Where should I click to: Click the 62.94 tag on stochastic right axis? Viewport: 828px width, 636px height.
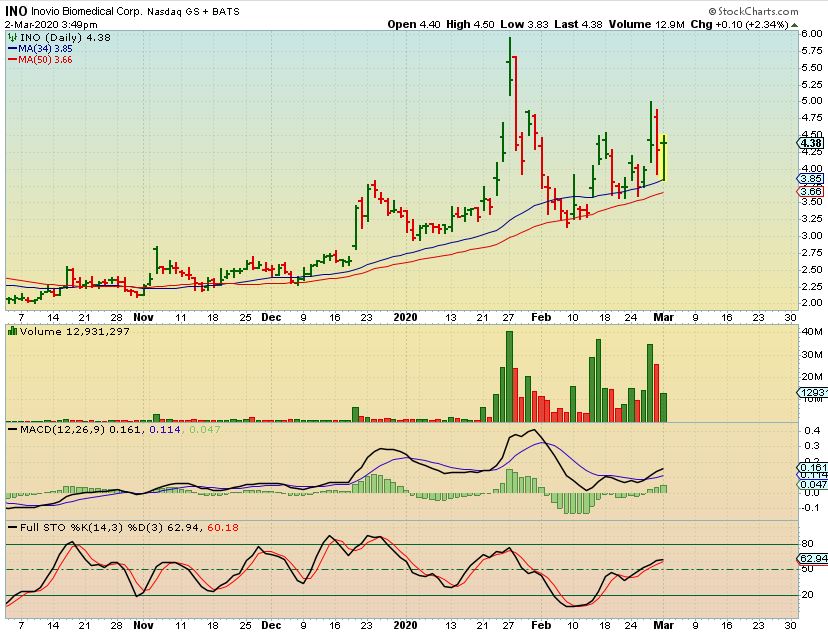pyautogui.click(x=812, y=559)
